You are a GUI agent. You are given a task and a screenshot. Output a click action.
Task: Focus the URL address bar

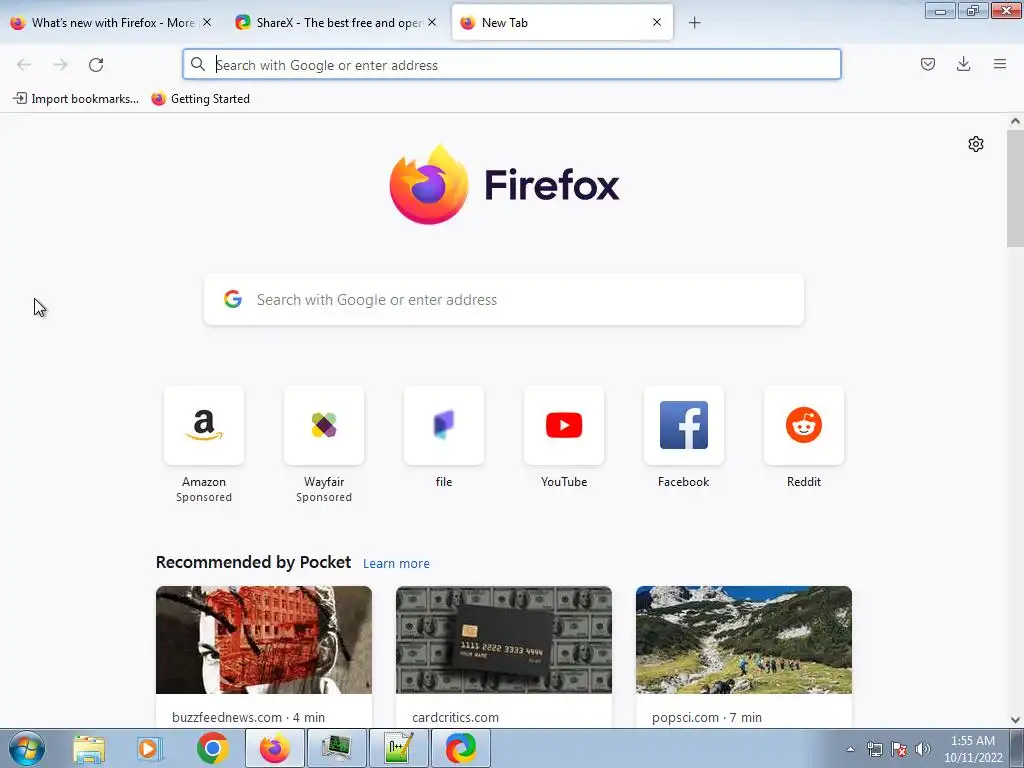click(511, 65)
